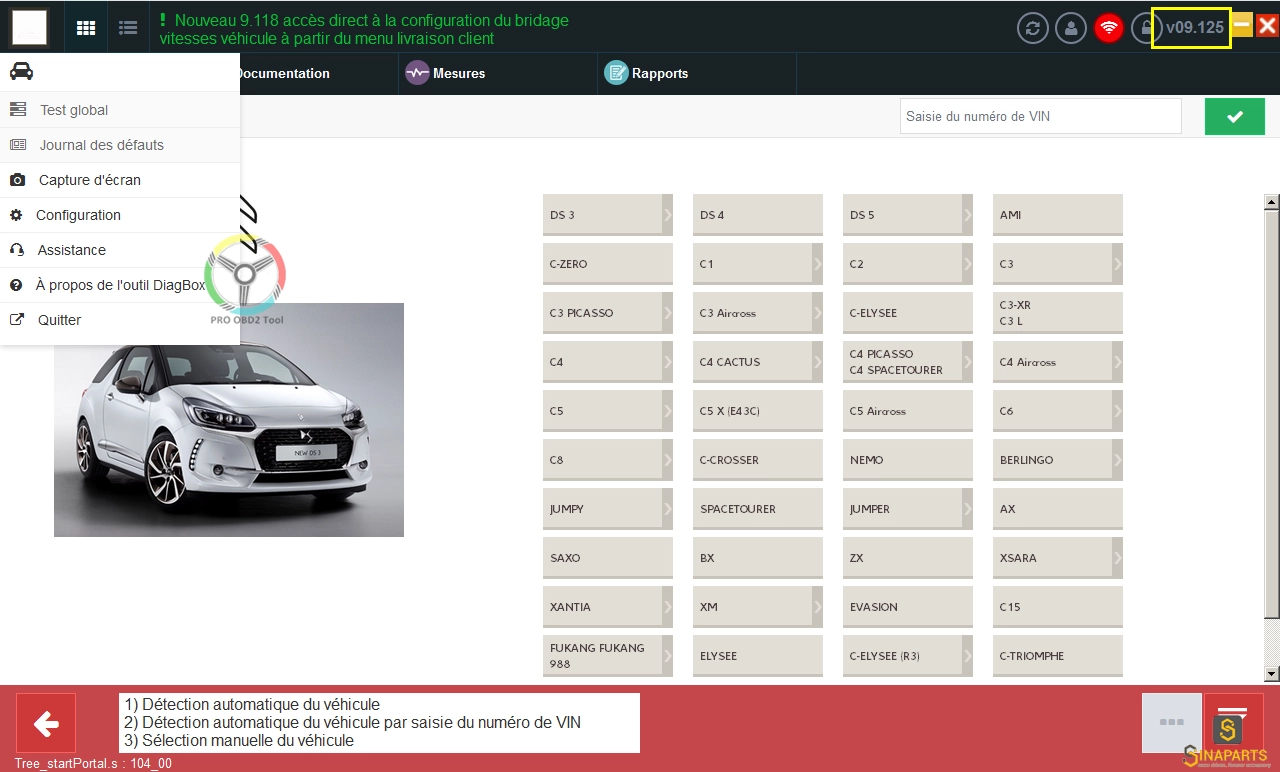Click the VIN number input field
Viewport: 1280px width, 772px height.
pos(1040,116)
